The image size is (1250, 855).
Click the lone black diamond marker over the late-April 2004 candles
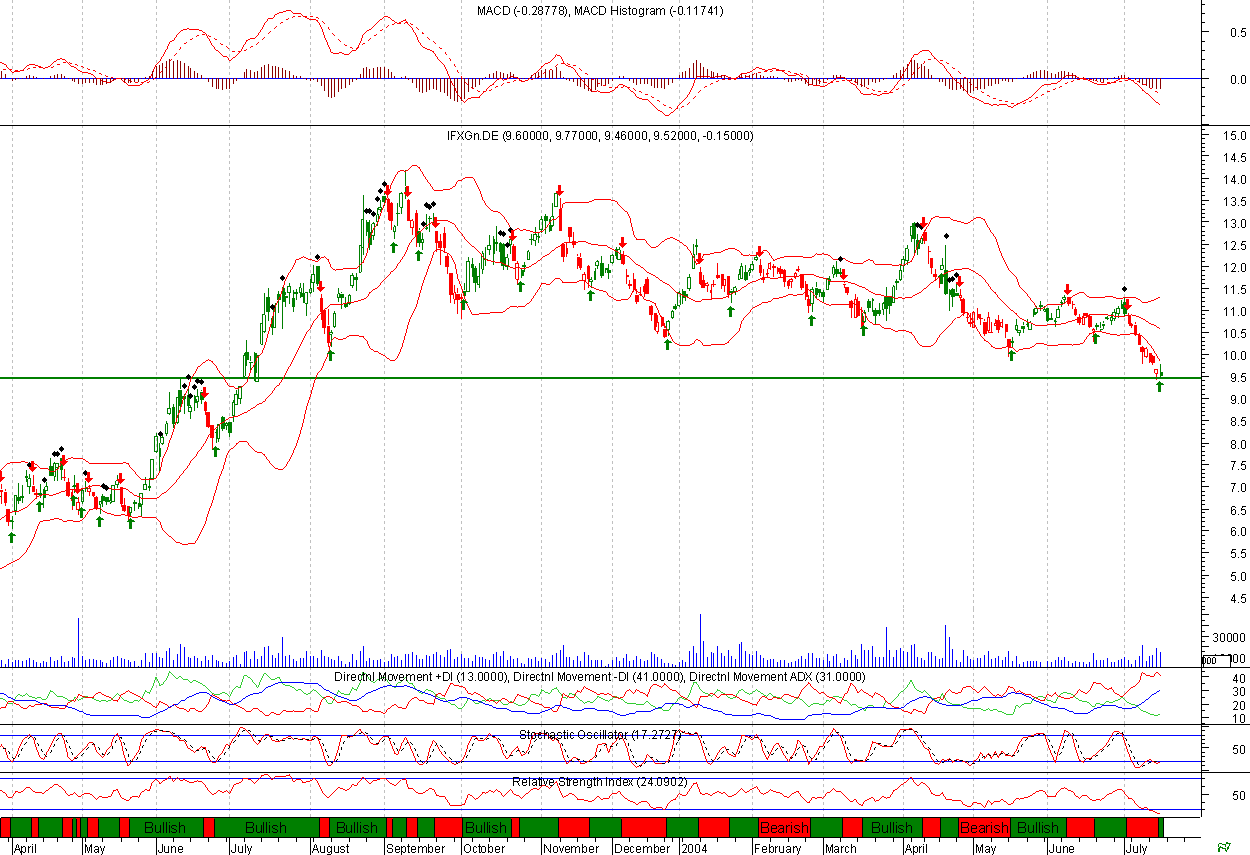pos(946,237)
